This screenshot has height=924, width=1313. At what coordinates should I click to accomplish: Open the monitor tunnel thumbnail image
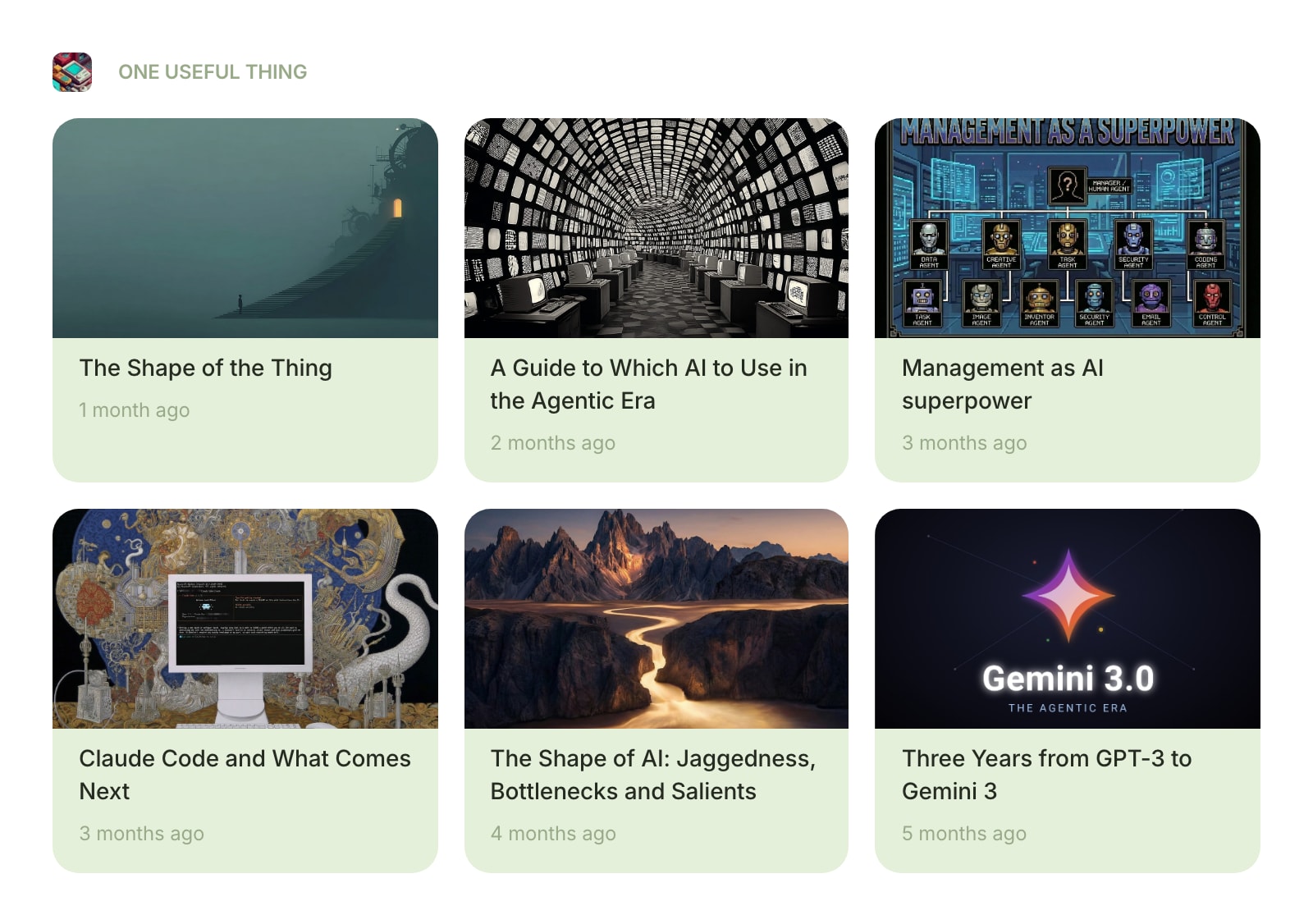click(656, 228)
